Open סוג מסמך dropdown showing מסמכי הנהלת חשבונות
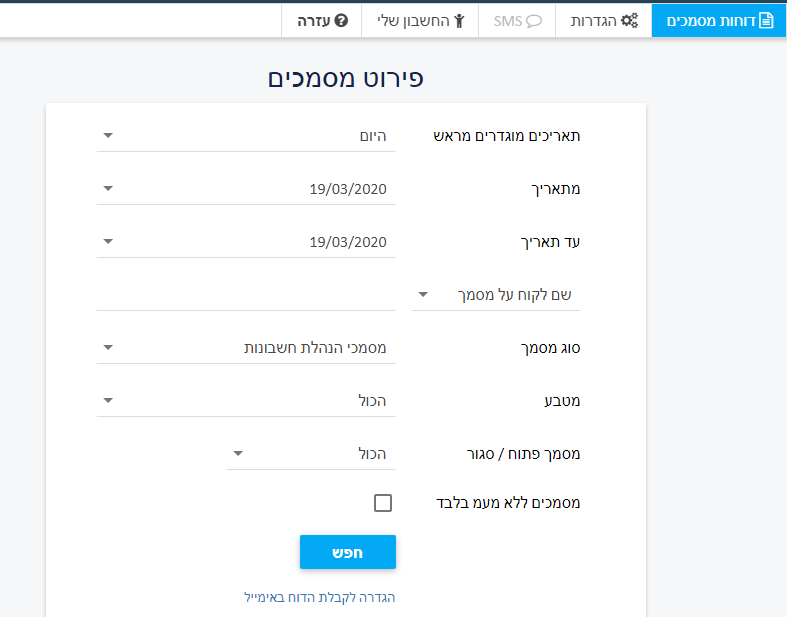Viewport: 787px width, 617px height. (x=246, y=347)
